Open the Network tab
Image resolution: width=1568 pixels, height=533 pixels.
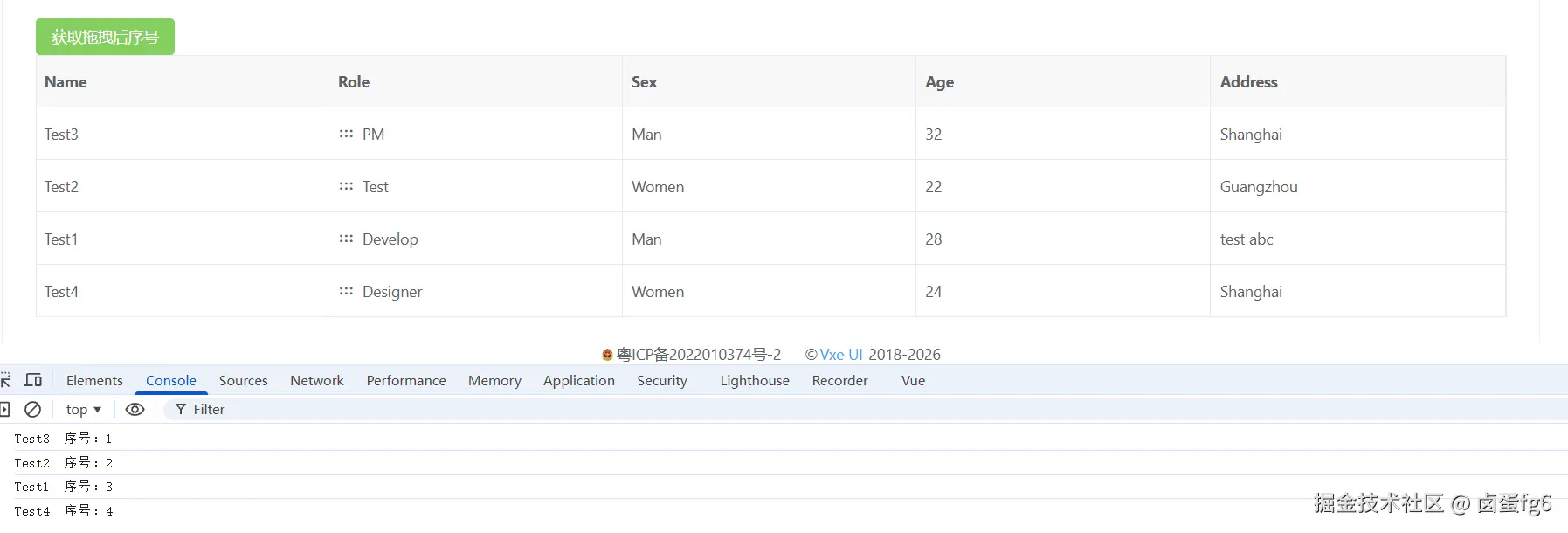pyautogui.click(x=317, y=380)
